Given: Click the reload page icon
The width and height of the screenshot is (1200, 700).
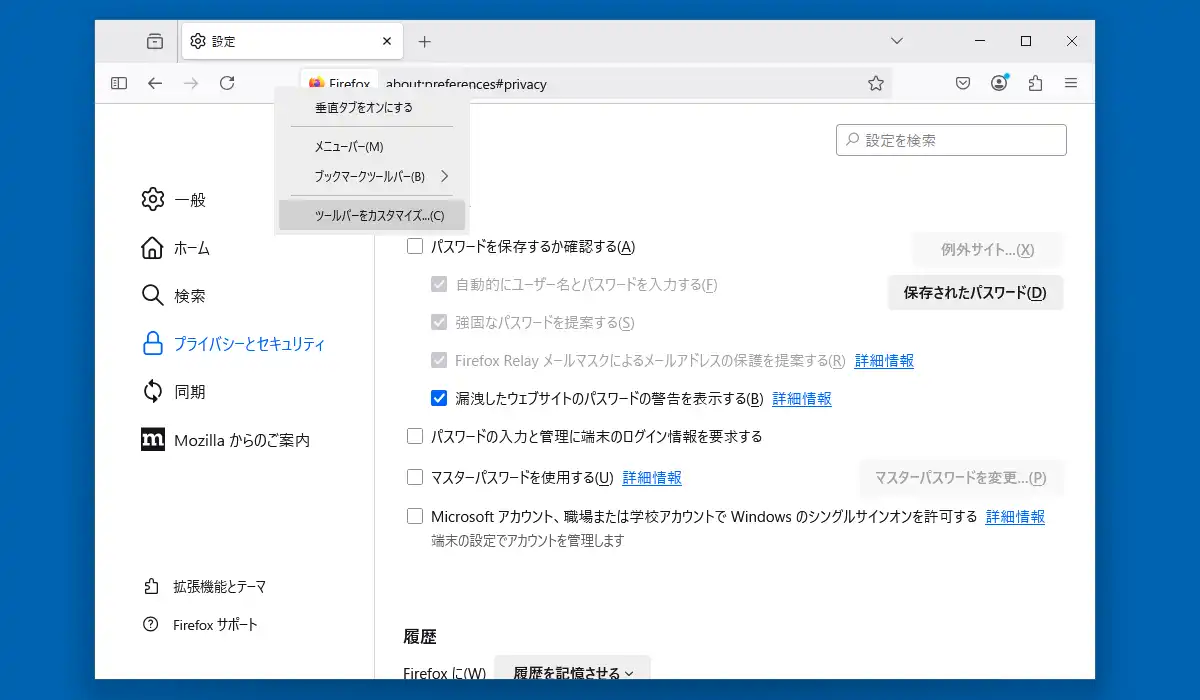Looking at the screenshot, I should 227,83.
